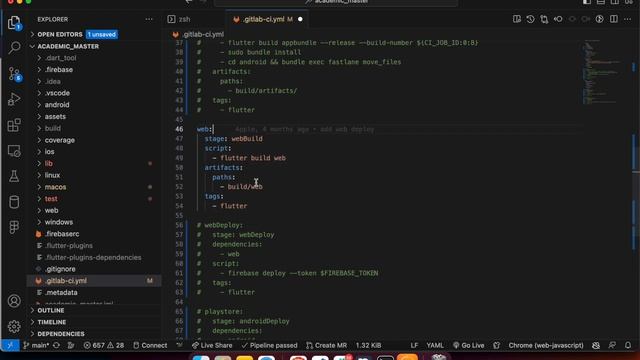The width and height of the screenshot is (640, 360).
Task: Select the .gitlab-ci.yml file in Explorer
Action: pyautogui.click(x=94, y=281)
